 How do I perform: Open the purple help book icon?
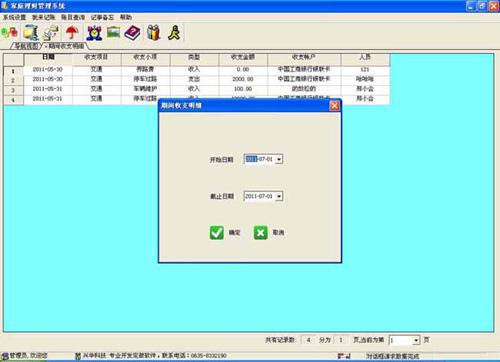coord(133,33)
